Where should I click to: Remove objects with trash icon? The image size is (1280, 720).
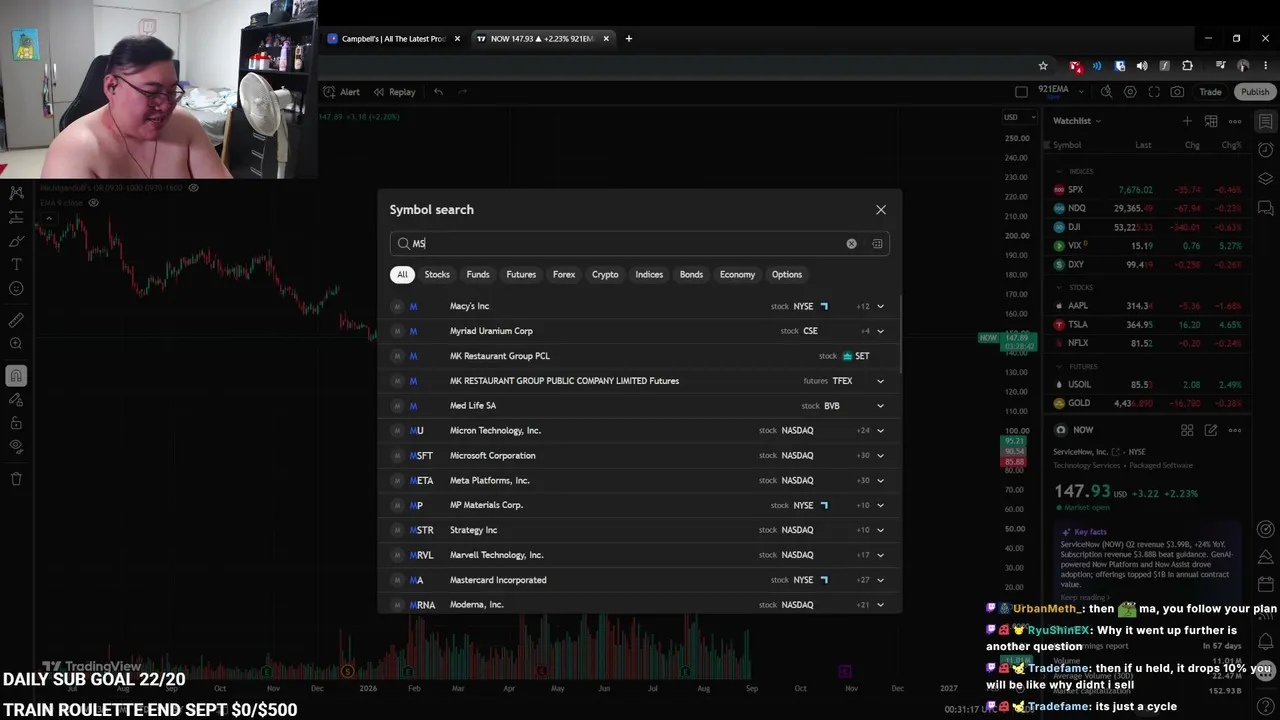coord(16,479)
